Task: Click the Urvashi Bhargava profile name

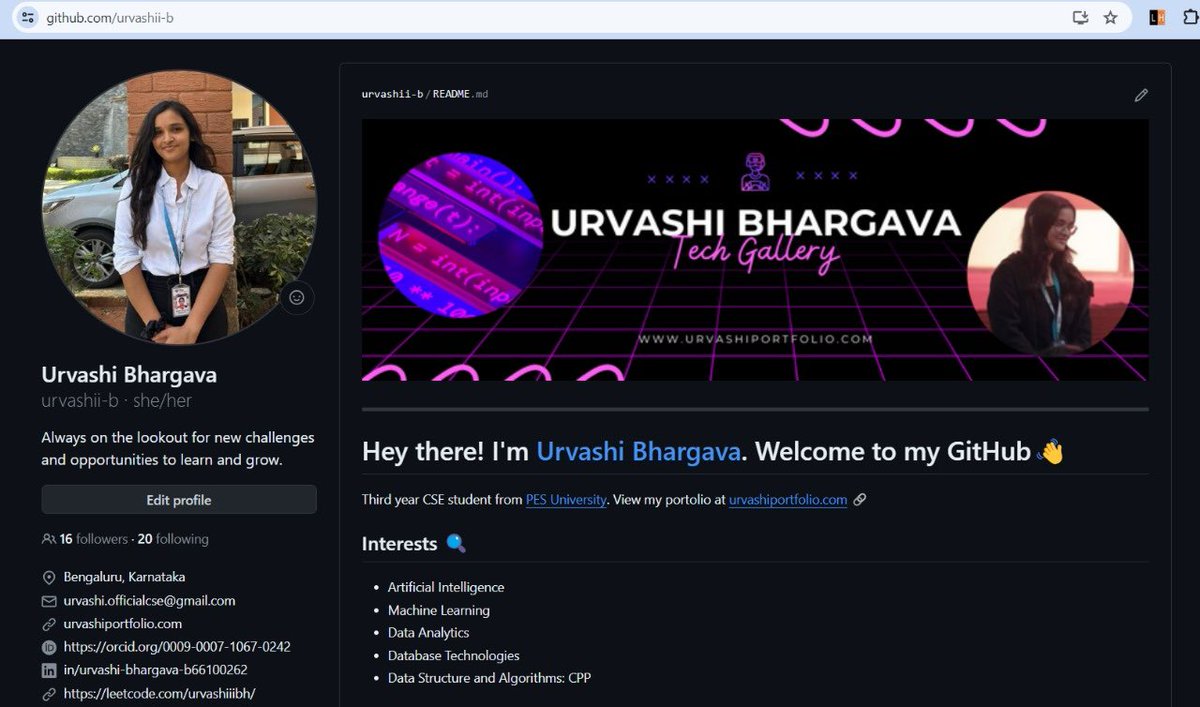Action: (x=129, y=375)
